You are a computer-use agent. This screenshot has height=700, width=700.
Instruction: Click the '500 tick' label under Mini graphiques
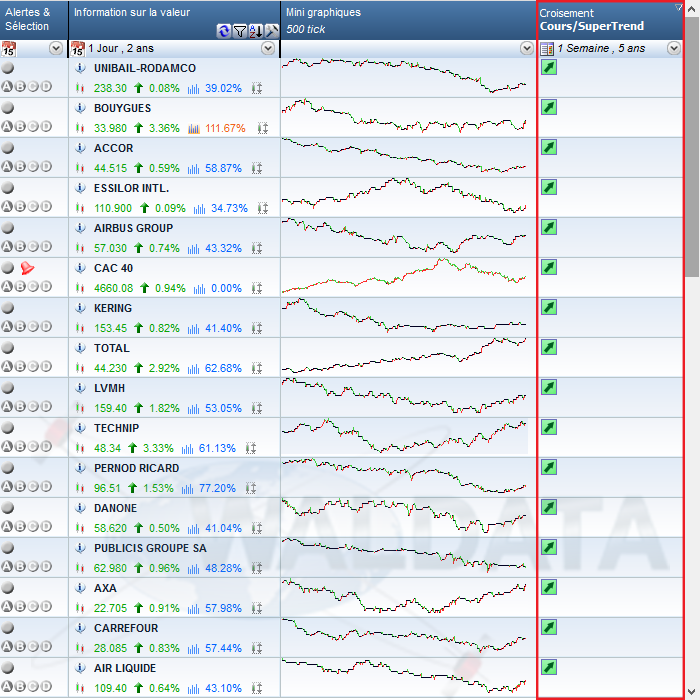(x=305, y=29)
